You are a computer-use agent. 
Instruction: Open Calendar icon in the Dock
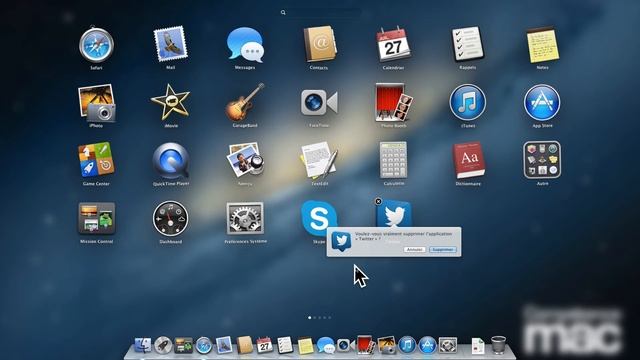(x=264, y=345)
